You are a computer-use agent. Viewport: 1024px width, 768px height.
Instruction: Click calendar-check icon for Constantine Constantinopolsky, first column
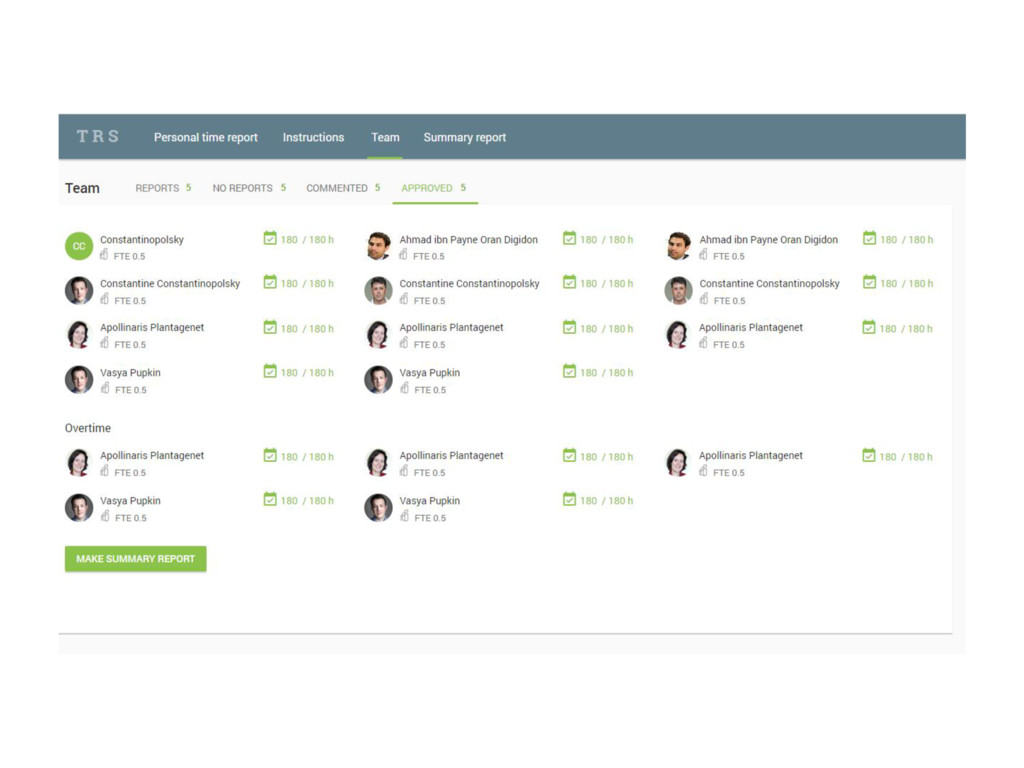point(270,282)
